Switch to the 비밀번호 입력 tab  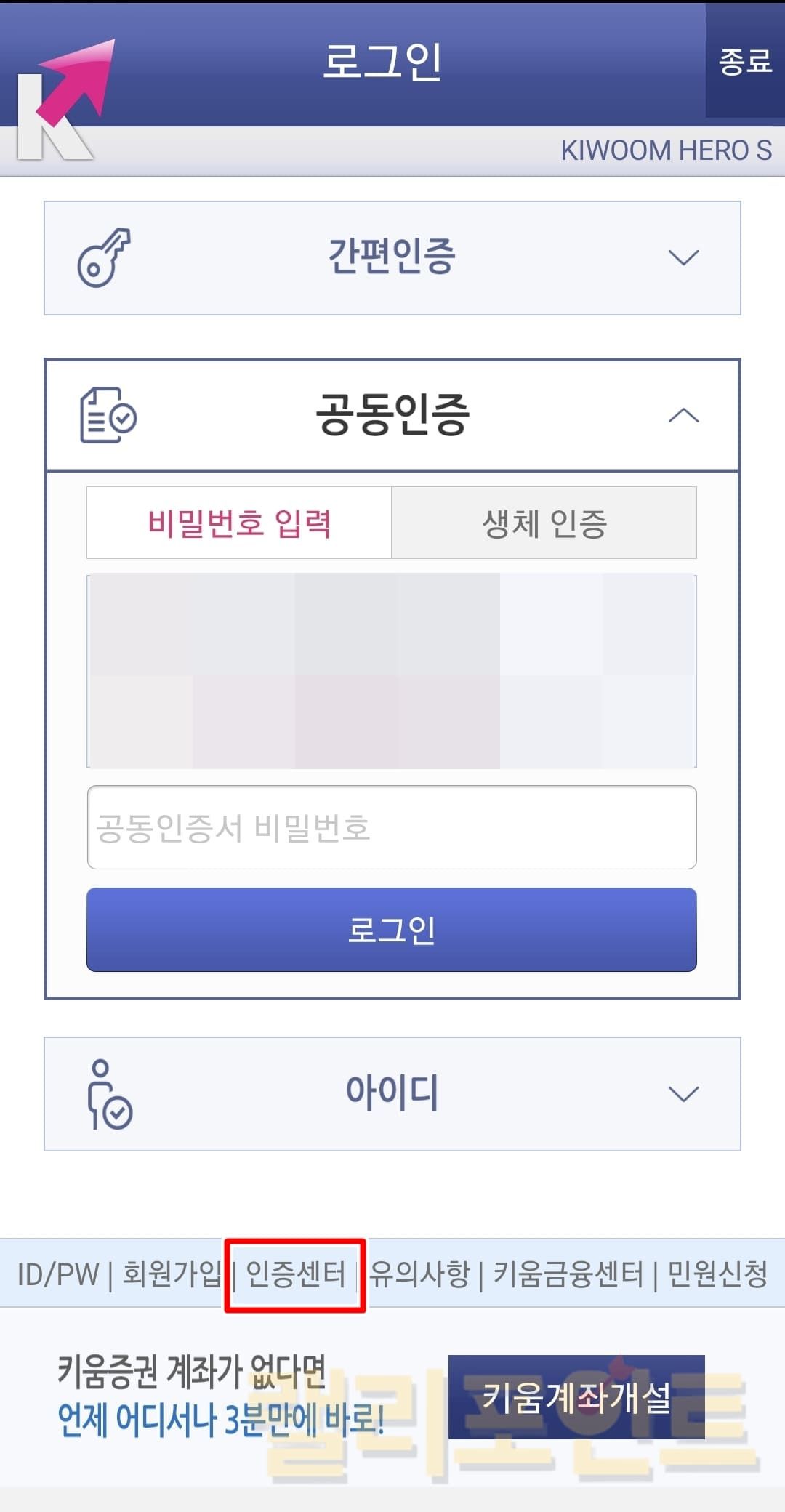(239, 523)
